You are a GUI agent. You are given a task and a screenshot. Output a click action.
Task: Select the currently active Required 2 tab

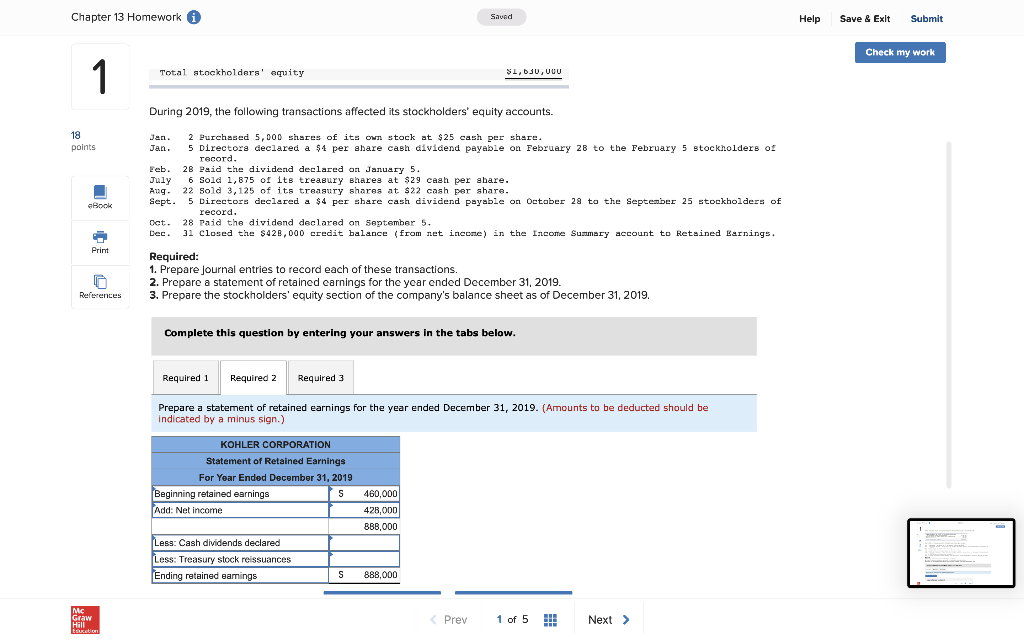coord(253,377)
